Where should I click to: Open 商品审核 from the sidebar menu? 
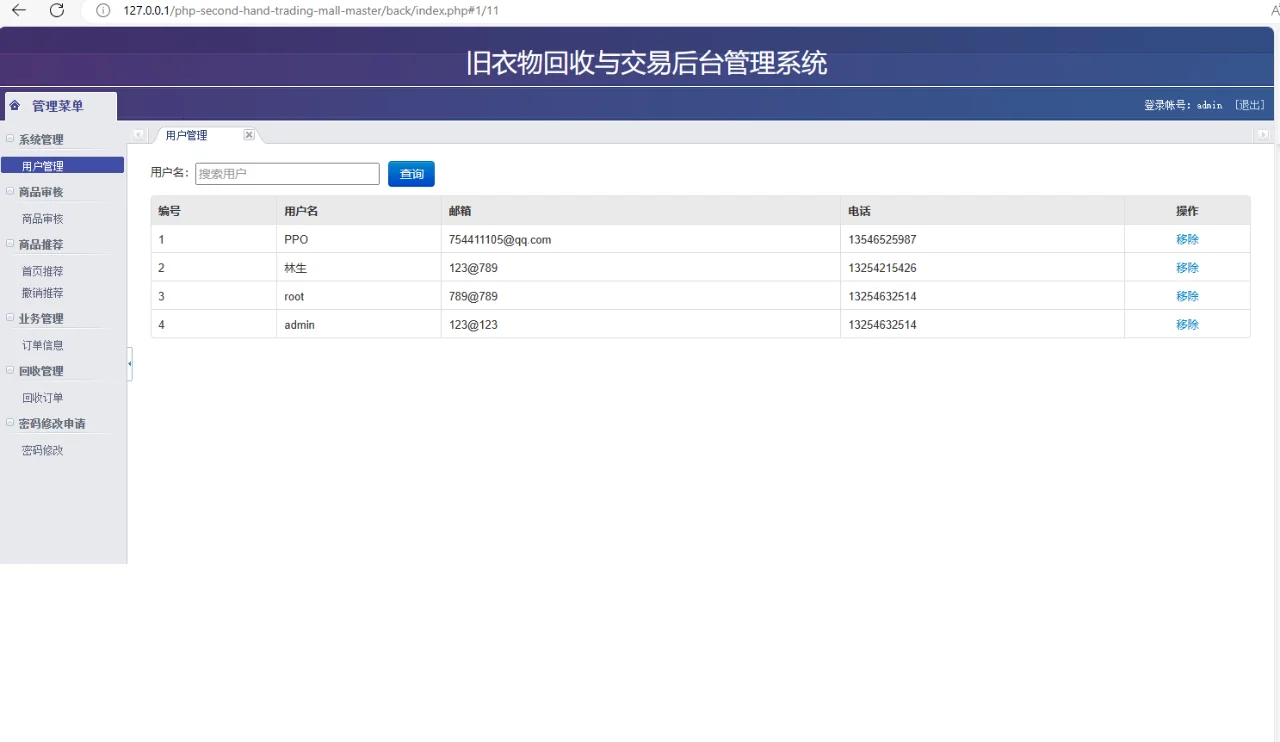click(42, 218)
